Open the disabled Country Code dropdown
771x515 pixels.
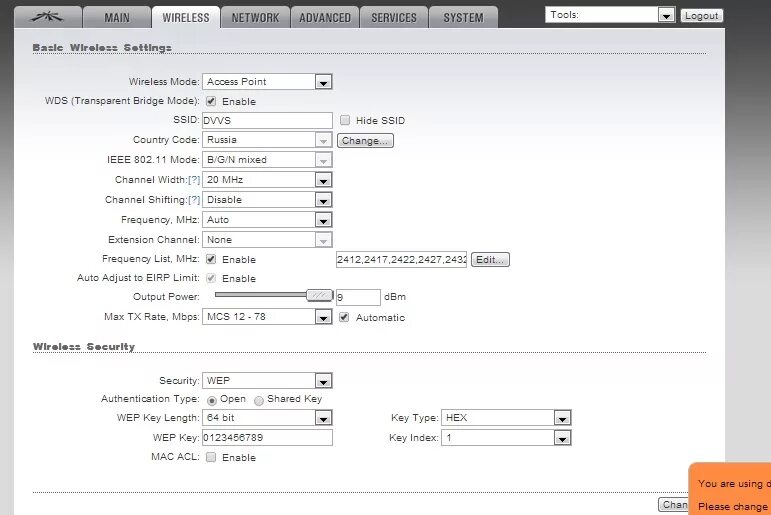coord(267,140)
